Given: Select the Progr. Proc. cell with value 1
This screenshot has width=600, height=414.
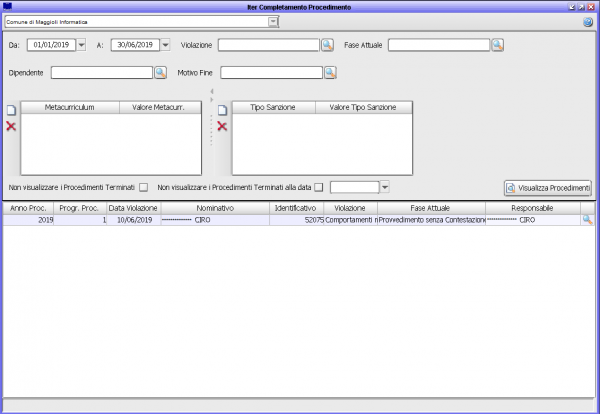Looking at the screenshot, I should (80, 220).
